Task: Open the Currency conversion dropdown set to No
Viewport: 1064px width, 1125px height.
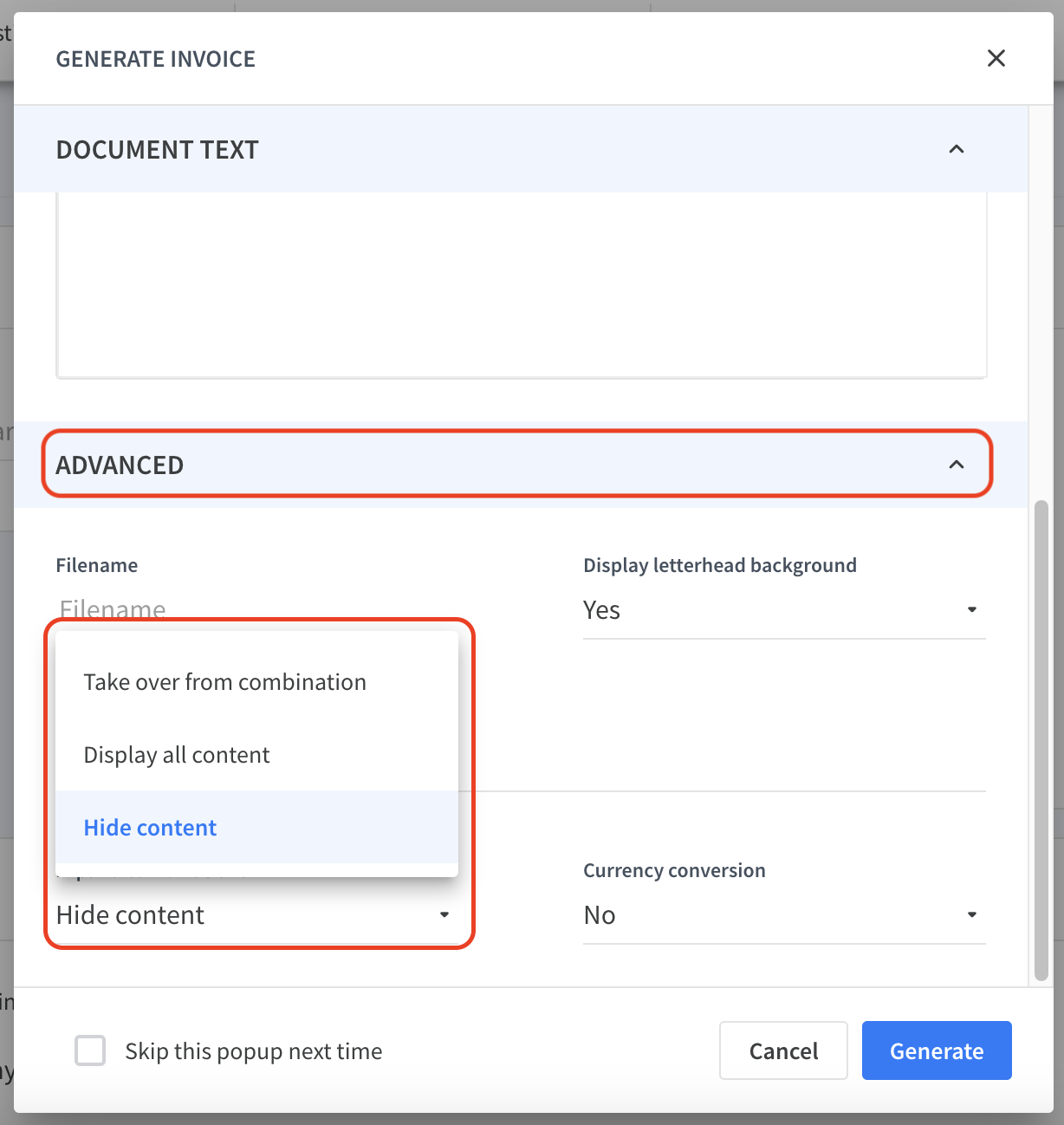Action: coord(785,915)
